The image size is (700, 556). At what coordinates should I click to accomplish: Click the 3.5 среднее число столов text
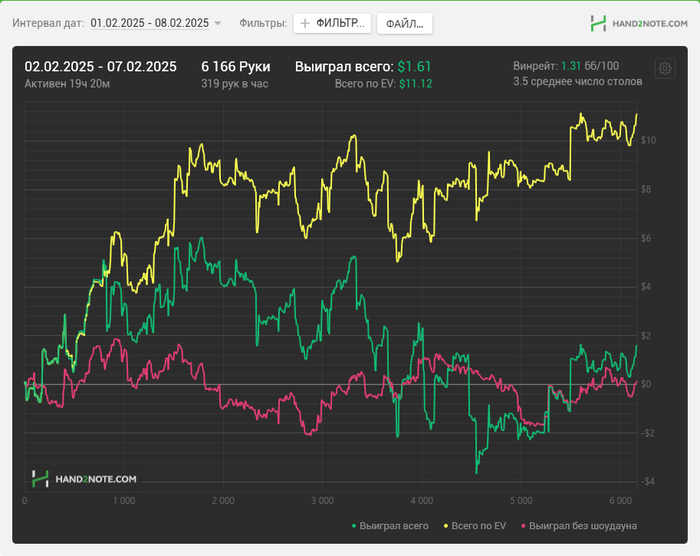pyautogui.click(x=578, y=82)
